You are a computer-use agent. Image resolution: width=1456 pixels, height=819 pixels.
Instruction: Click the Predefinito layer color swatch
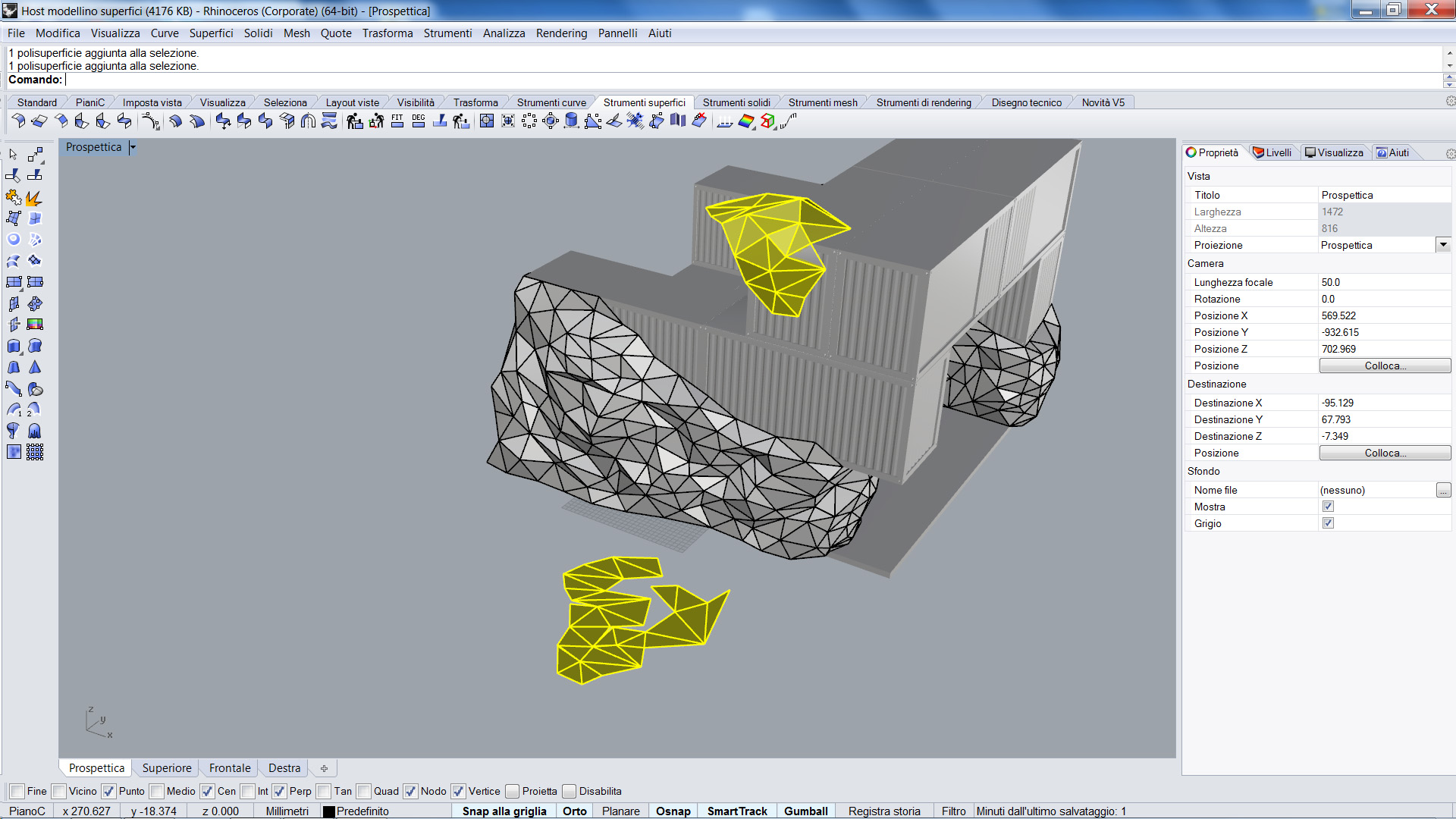coord(329,811)
